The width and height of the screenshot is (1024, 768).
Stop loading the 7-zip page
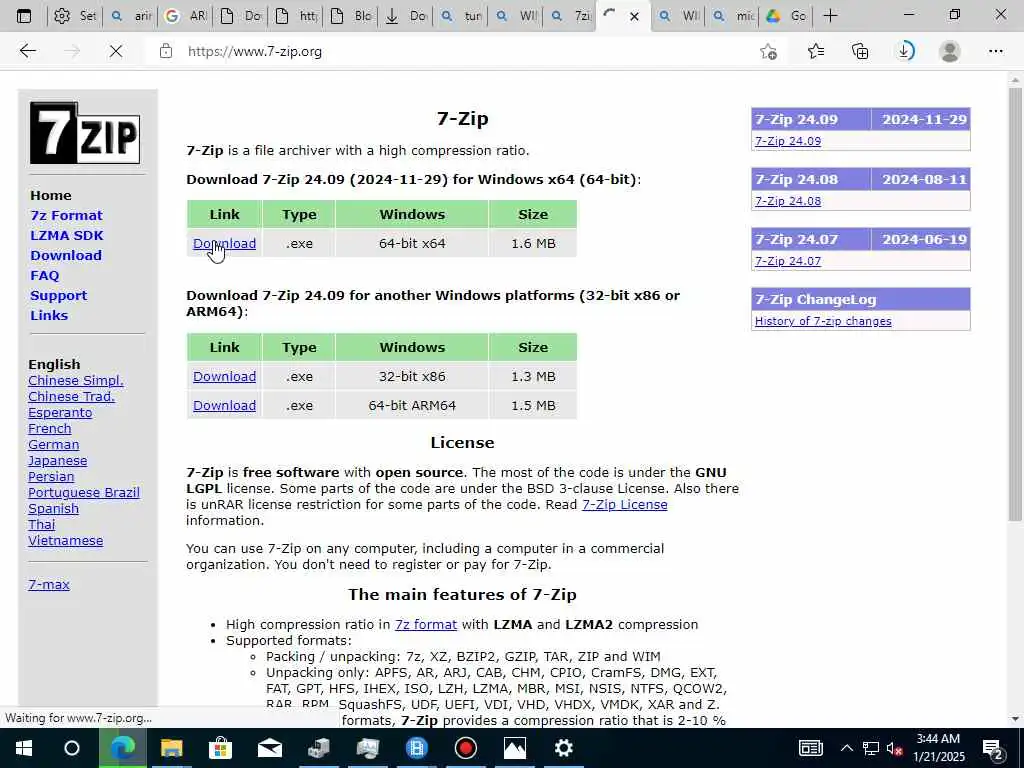[116, 51]
